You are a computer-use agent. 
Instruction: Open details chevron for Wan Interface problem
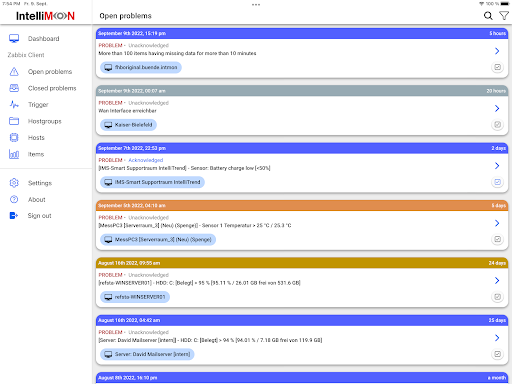(x=497, y=108)
